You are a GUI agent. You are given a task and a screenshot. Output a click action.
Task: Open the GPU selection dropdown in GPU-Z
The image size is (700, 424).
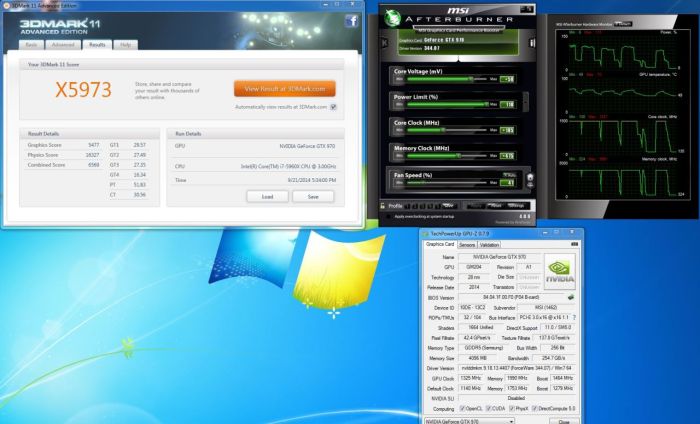coord(469,421)
